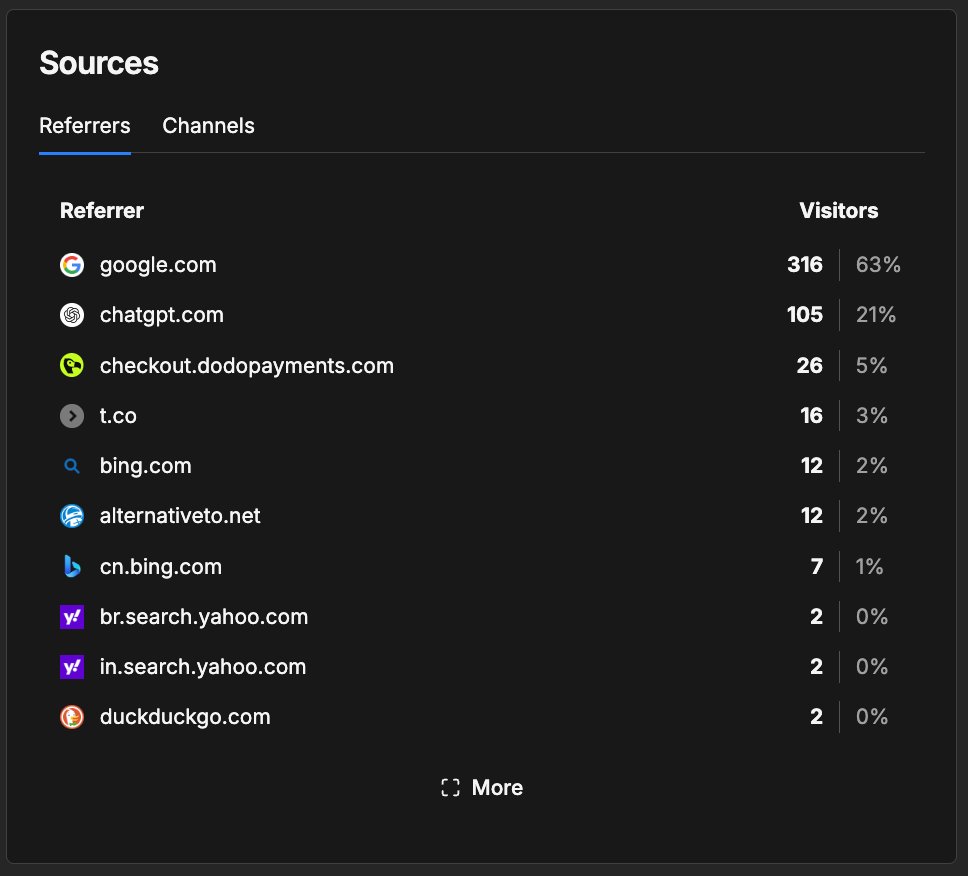Click the 2 visitors count for duckduckgo.com
The height and width of the screenshot is (876, 968).
coord(816,717)
